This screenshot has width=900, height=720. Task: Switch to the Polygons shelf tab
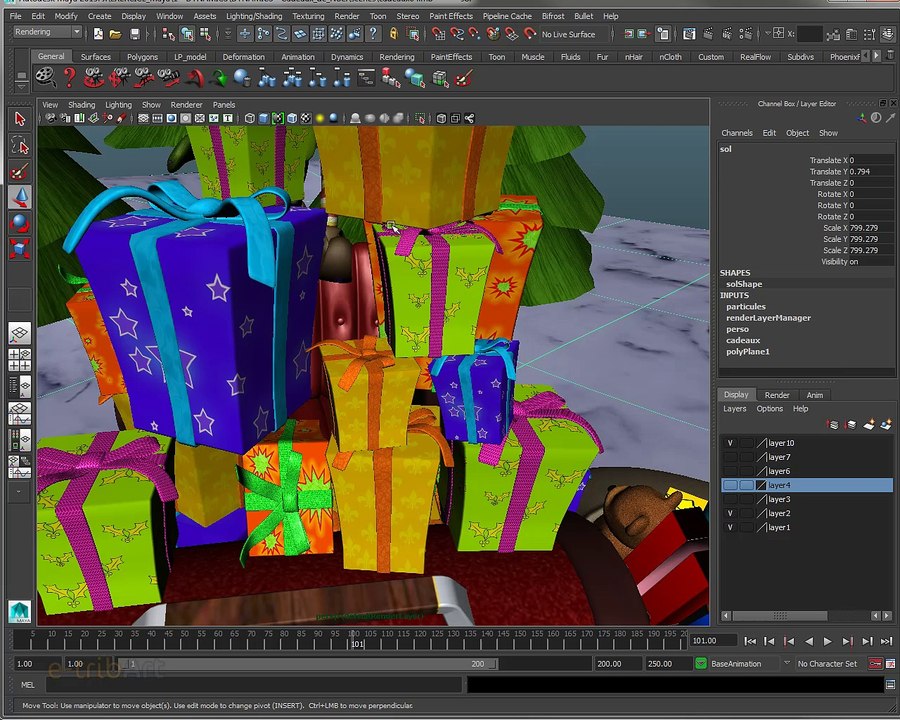(x=142, y=57)
